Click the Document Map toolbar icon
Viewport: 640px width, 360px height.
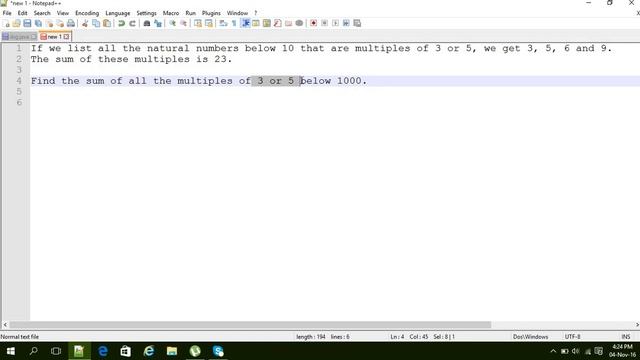pos(267,23)
